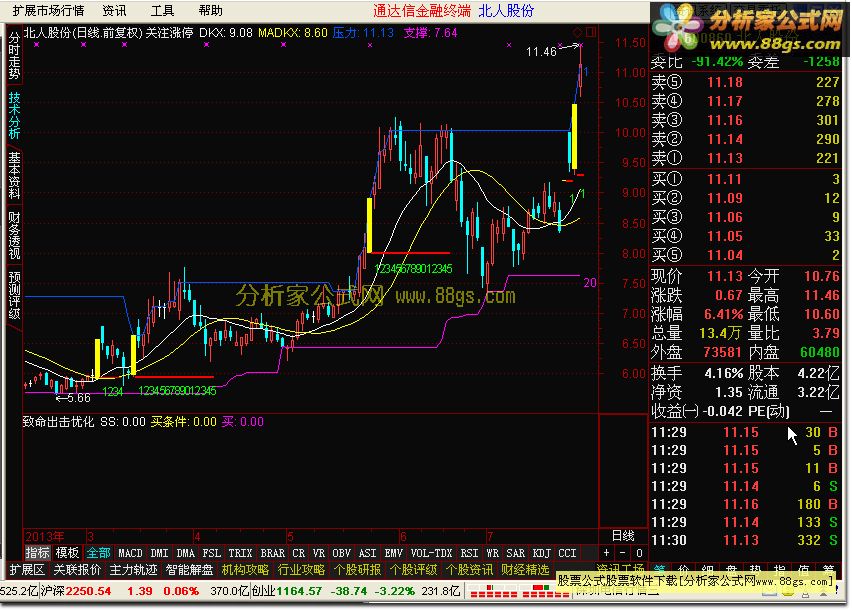Click the 11:30 tick row with 332 S

[745, 540]
